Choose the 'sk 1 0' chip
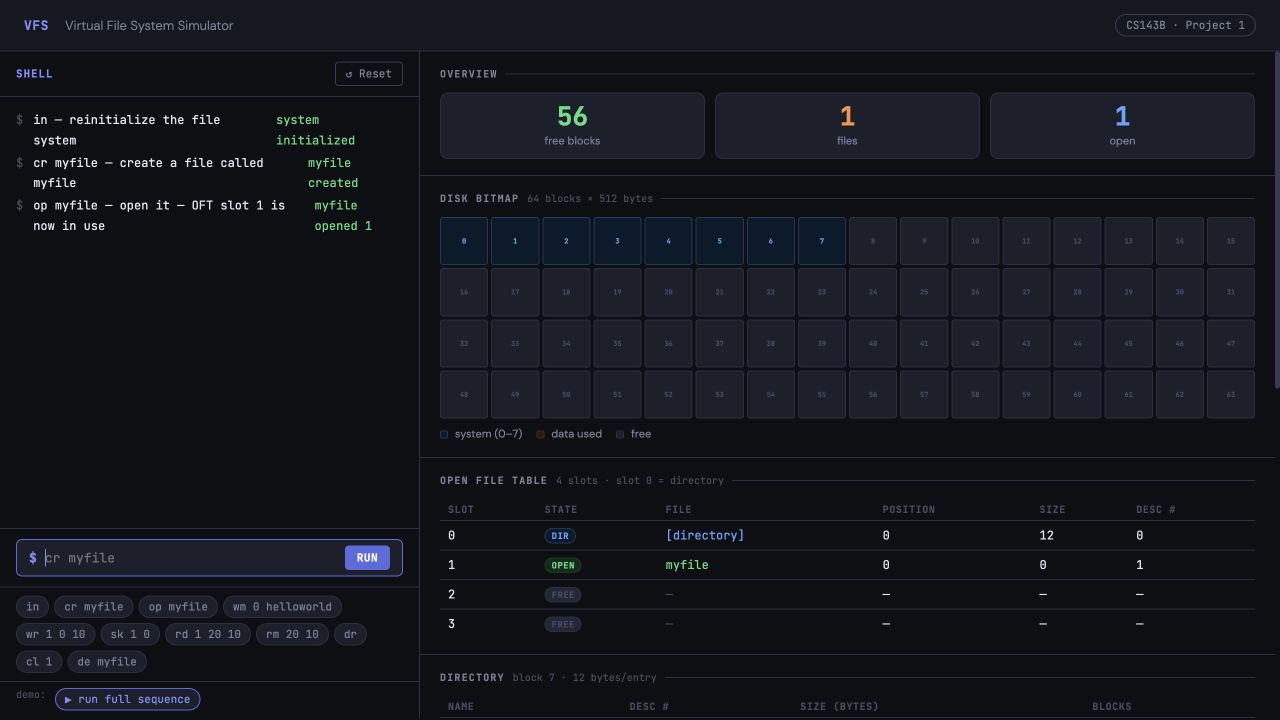The height and width of the screenshot is (720, 1280). pos(130,634)
